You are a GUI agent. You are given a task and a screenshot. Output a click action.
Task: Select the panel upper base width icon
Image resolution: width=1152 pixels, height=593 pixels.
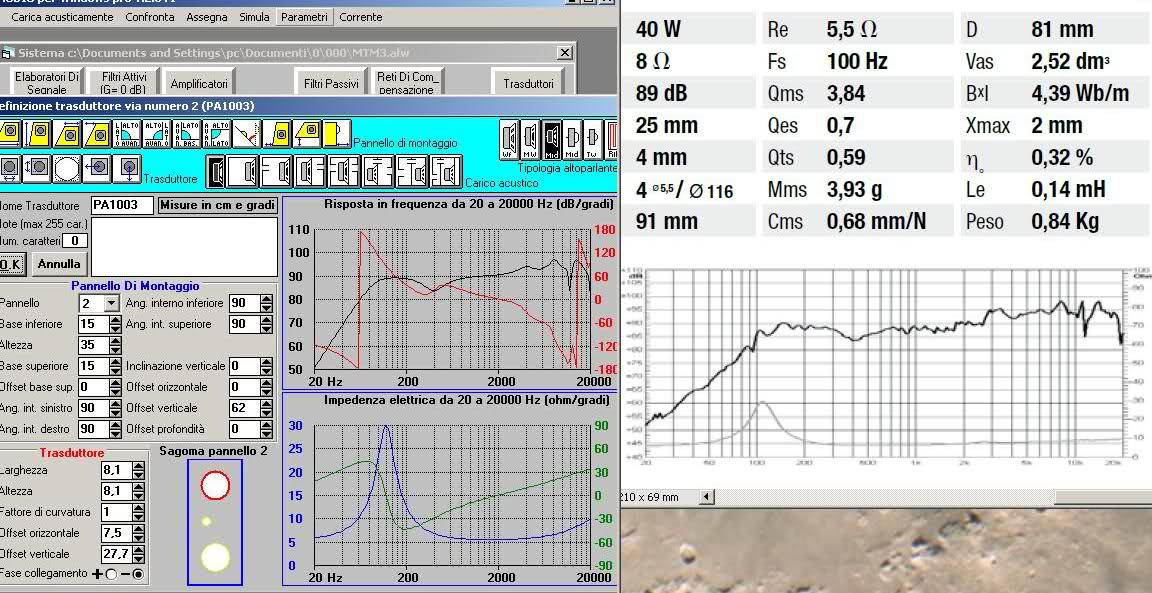click(x=68, y=134)
